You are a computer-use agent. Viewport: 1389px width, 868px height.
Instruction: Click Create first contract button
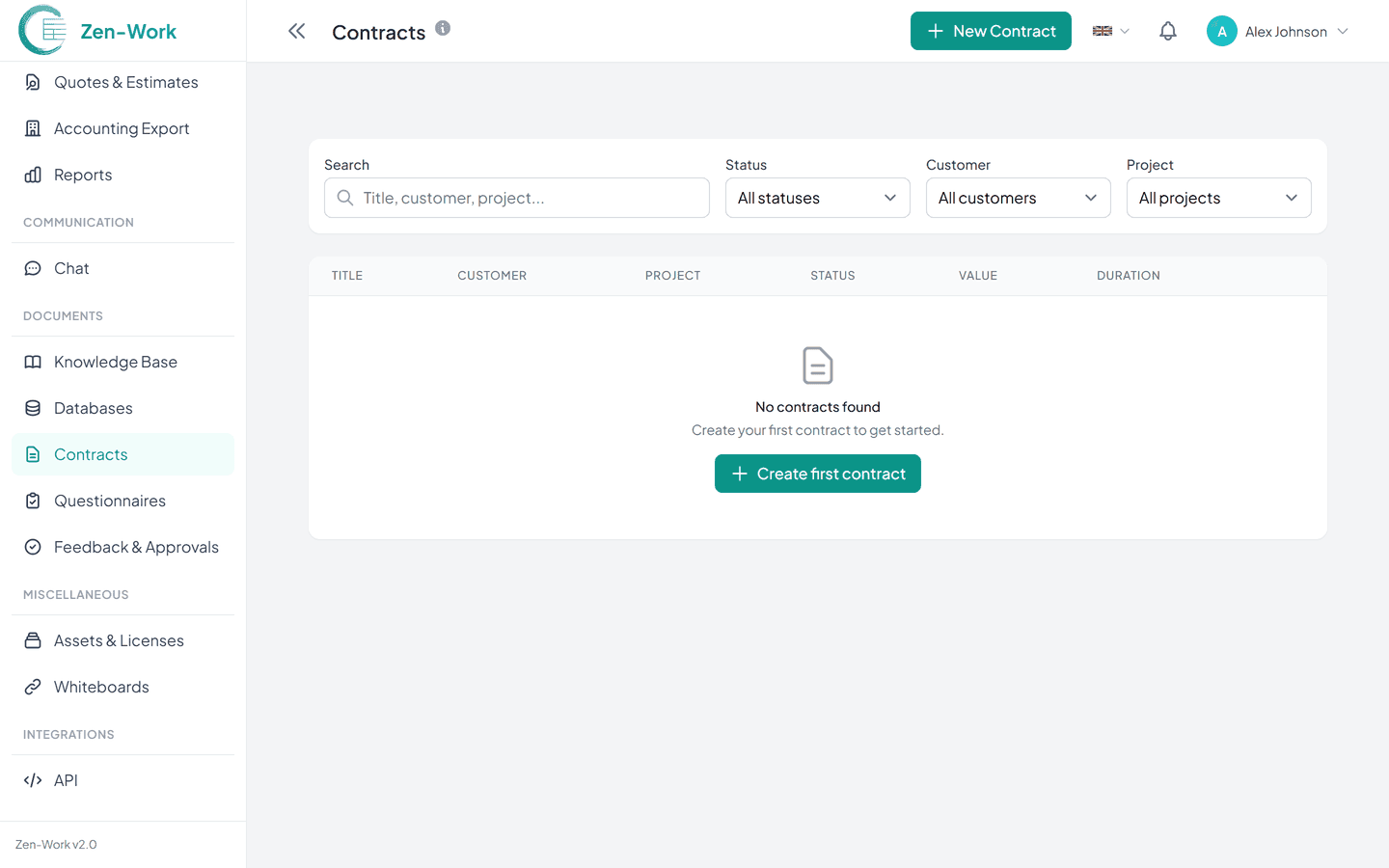[x=818, y=474]
